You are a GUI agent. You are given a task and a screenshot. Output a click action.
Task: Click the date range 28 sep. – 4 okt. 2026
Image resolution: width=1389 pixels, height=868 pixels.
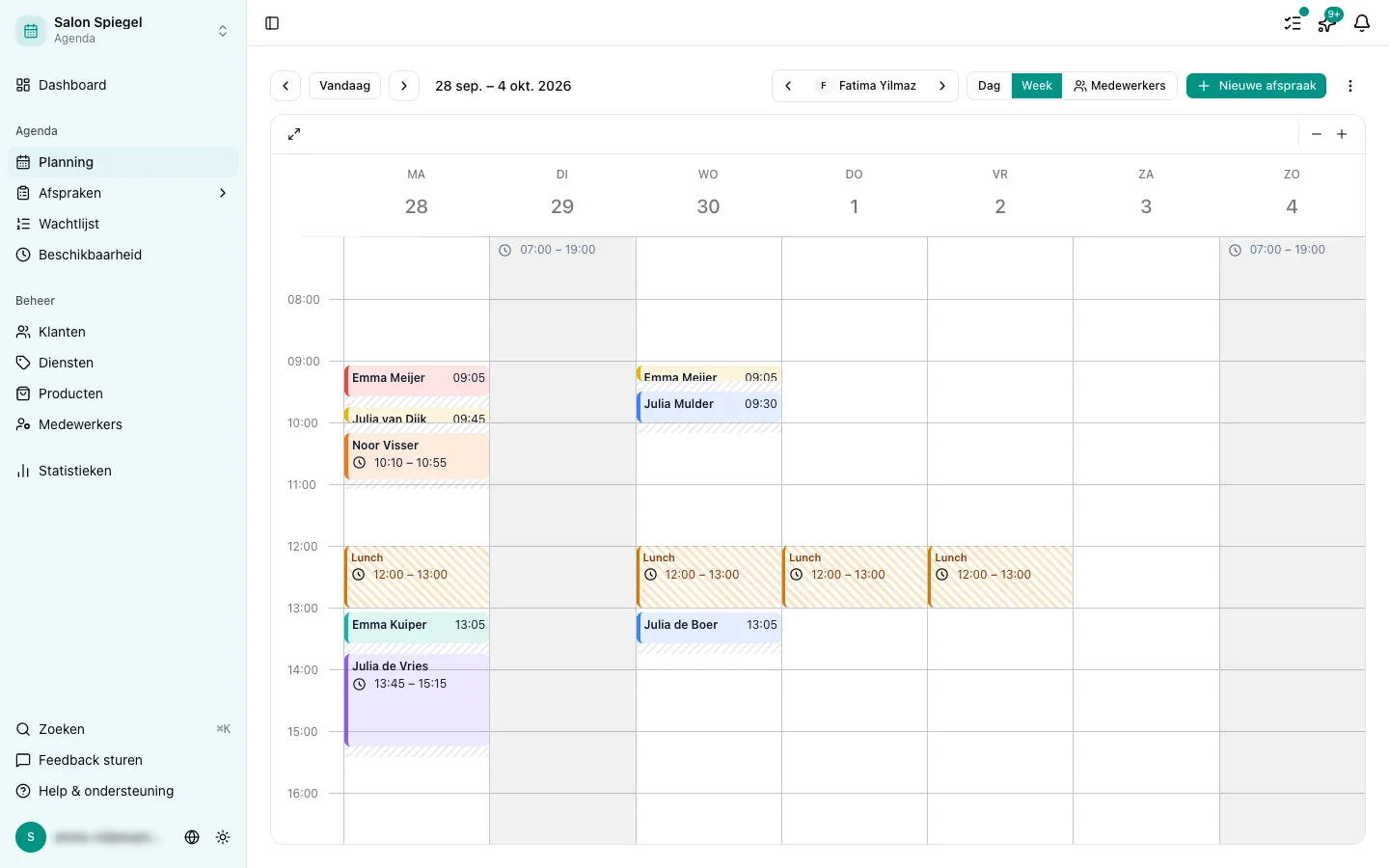tap(503, 86)
